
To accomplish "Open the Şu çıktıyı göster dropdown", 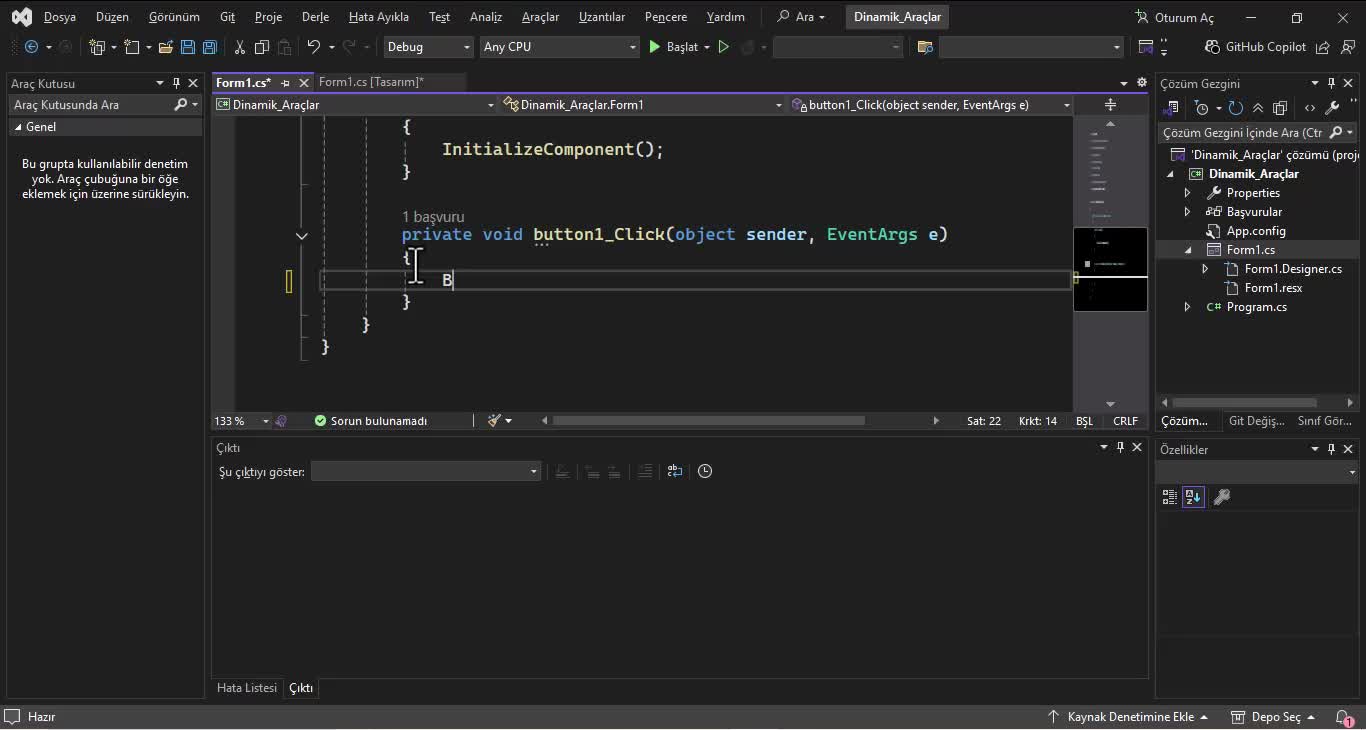I will tap(426, 471).
